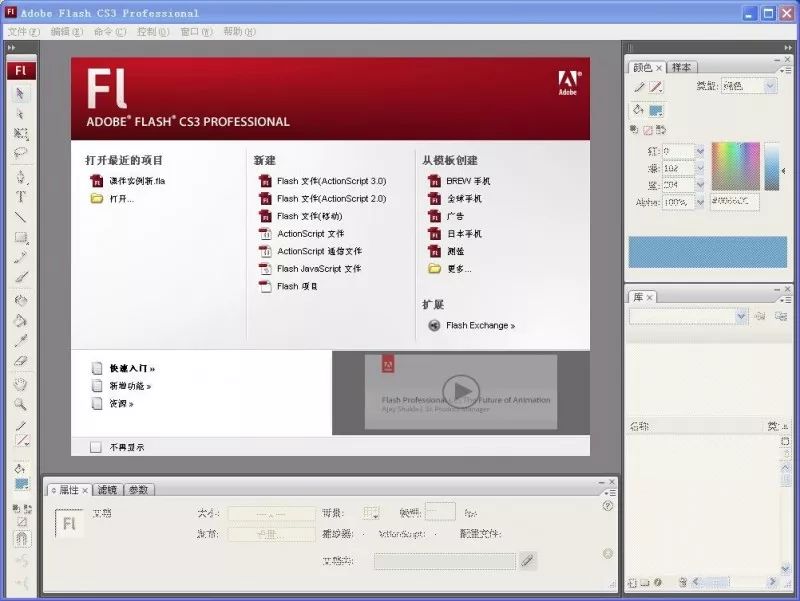Switch to the 样本 swatches tab
This screenshot has width=800, height=601.
(681, 66)
